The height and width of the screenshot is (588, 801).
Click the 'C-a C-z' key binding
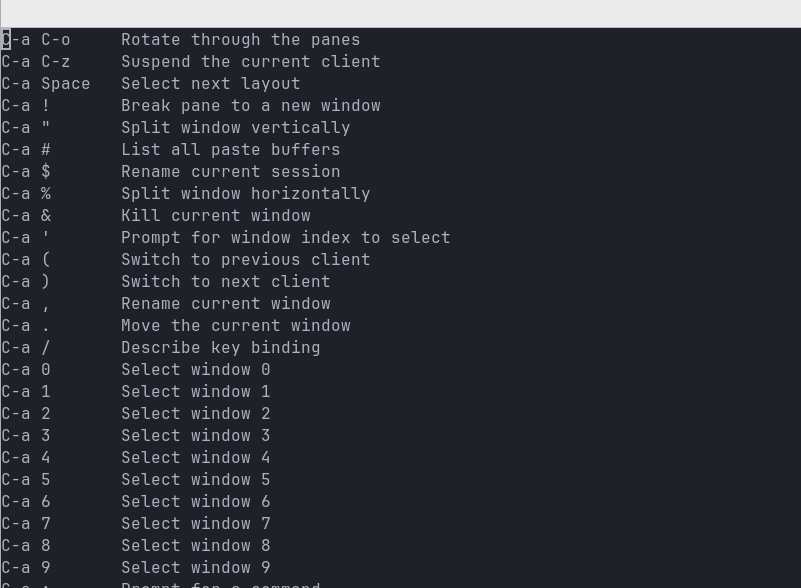click(36, 62)
